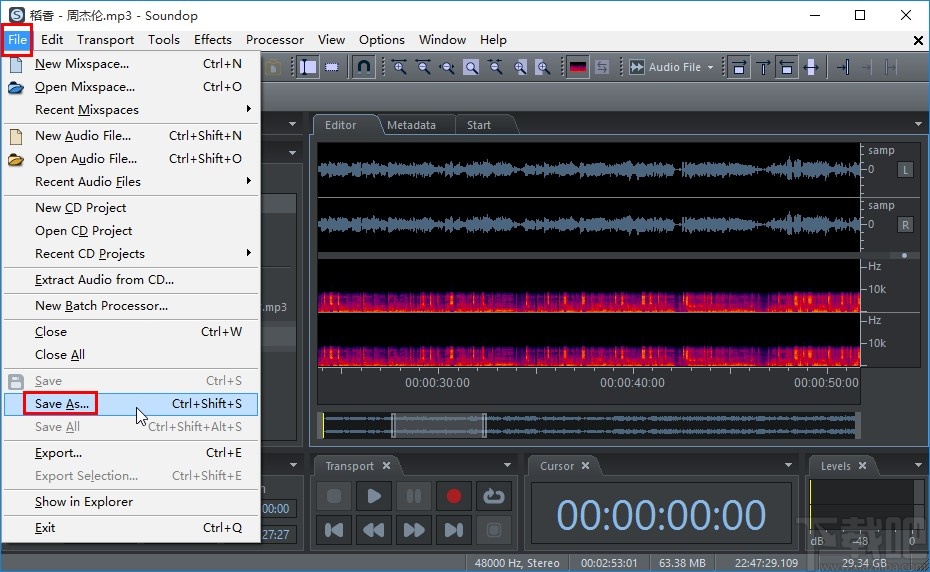Choose Save As... from the File menu

tap(62, 404)
